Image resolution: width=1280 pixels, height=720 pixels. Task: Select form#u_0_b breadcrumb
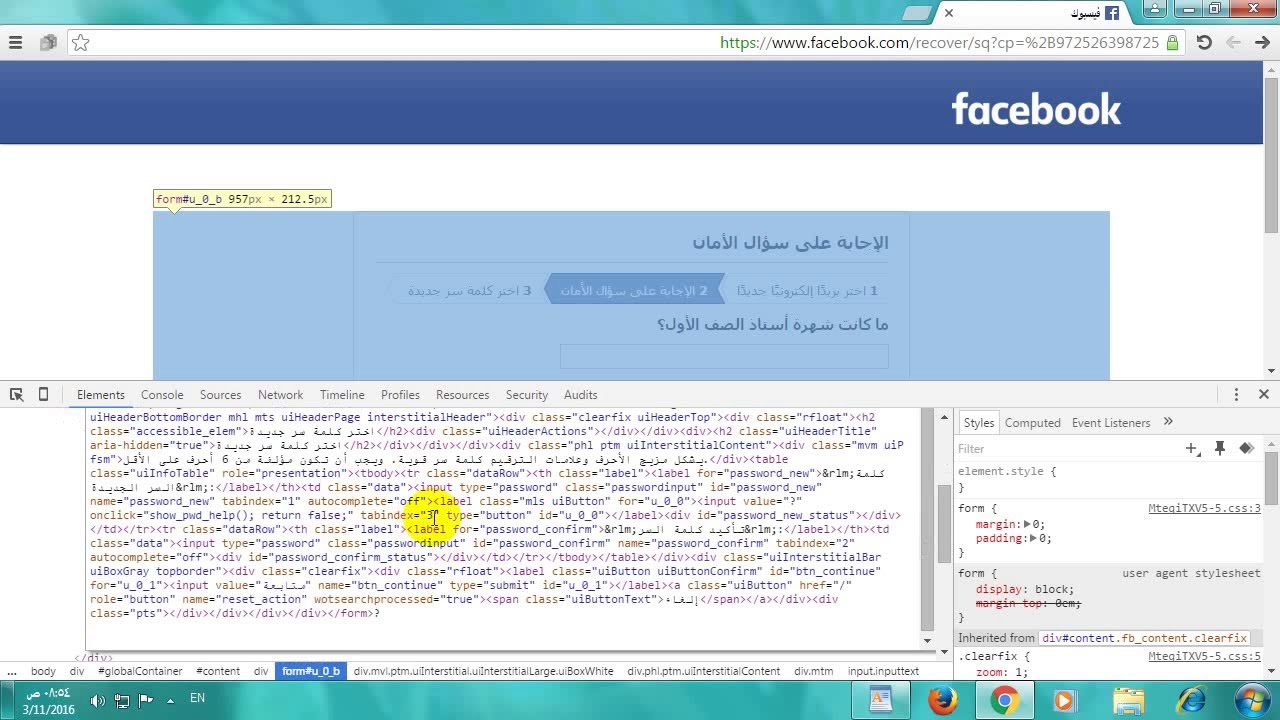pyautogui.click(x=311, y=671)
